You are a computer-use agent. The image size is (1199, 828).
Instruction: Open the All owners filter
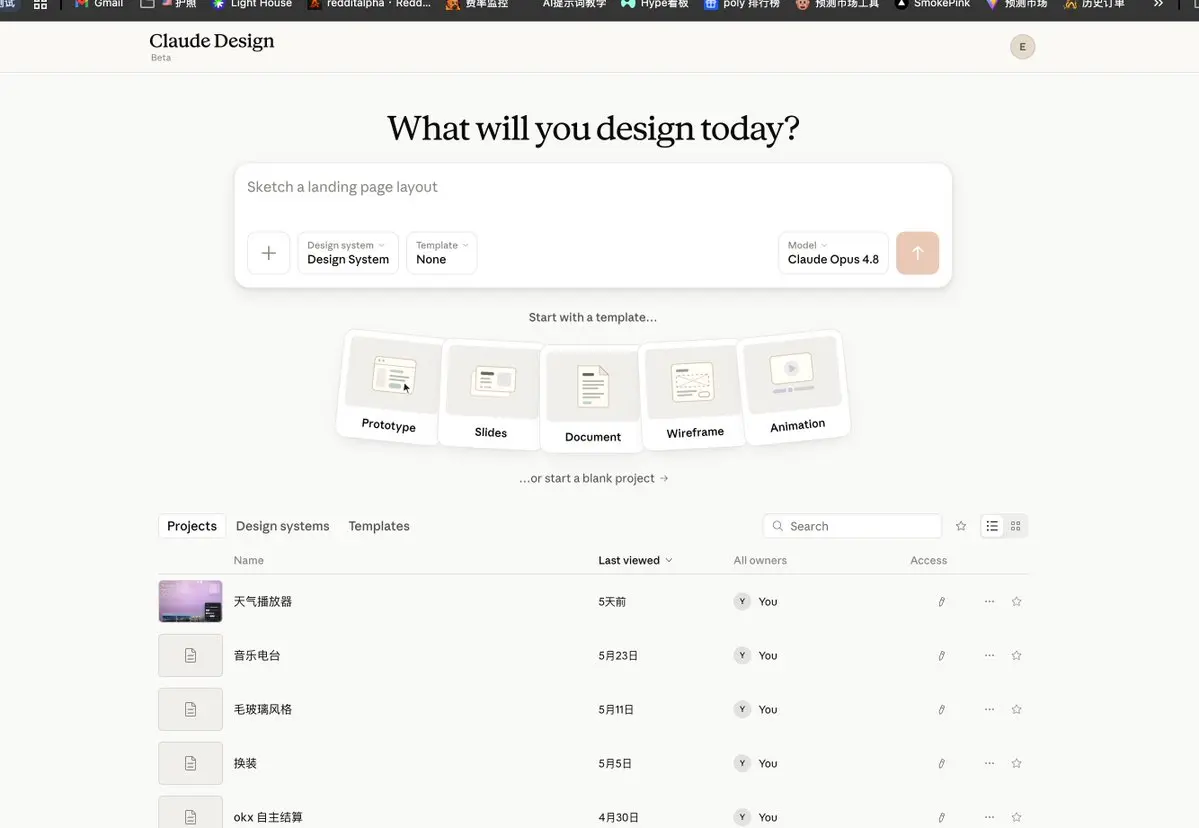click(x=759, y=560)
